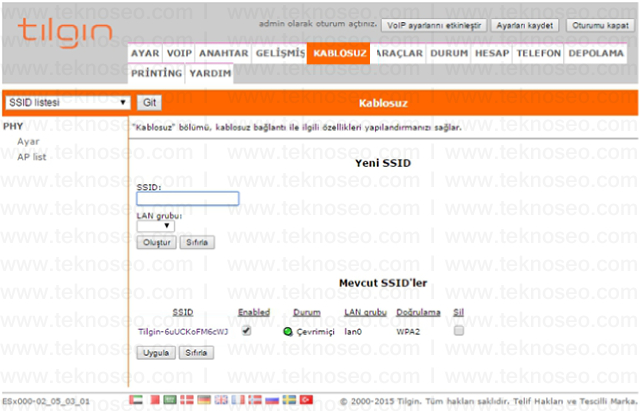Viewport: 640px width, 411px height.
Task: Select the Danish flag language icon
Action: tap(187, 400)
